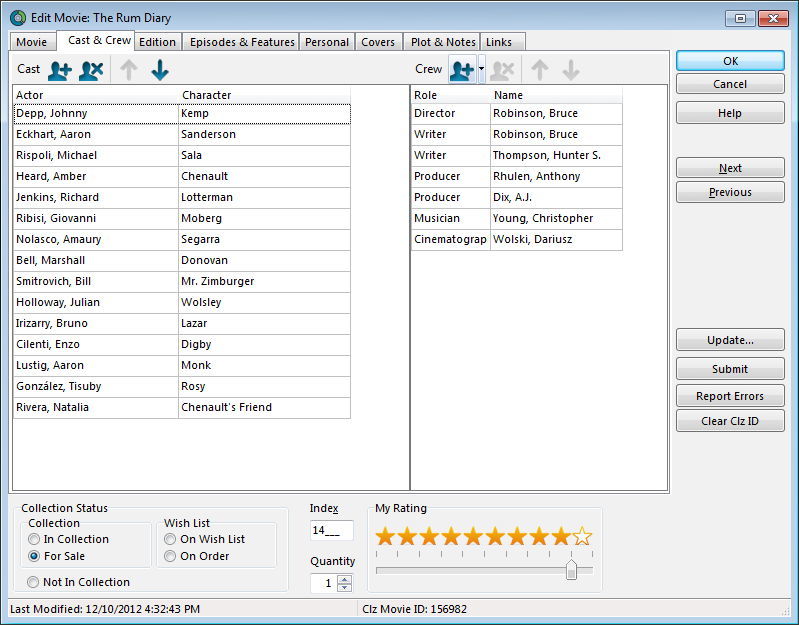Sort cast by the Actor column header
Screen dimensions: 799x625
[x=95, y=95]
